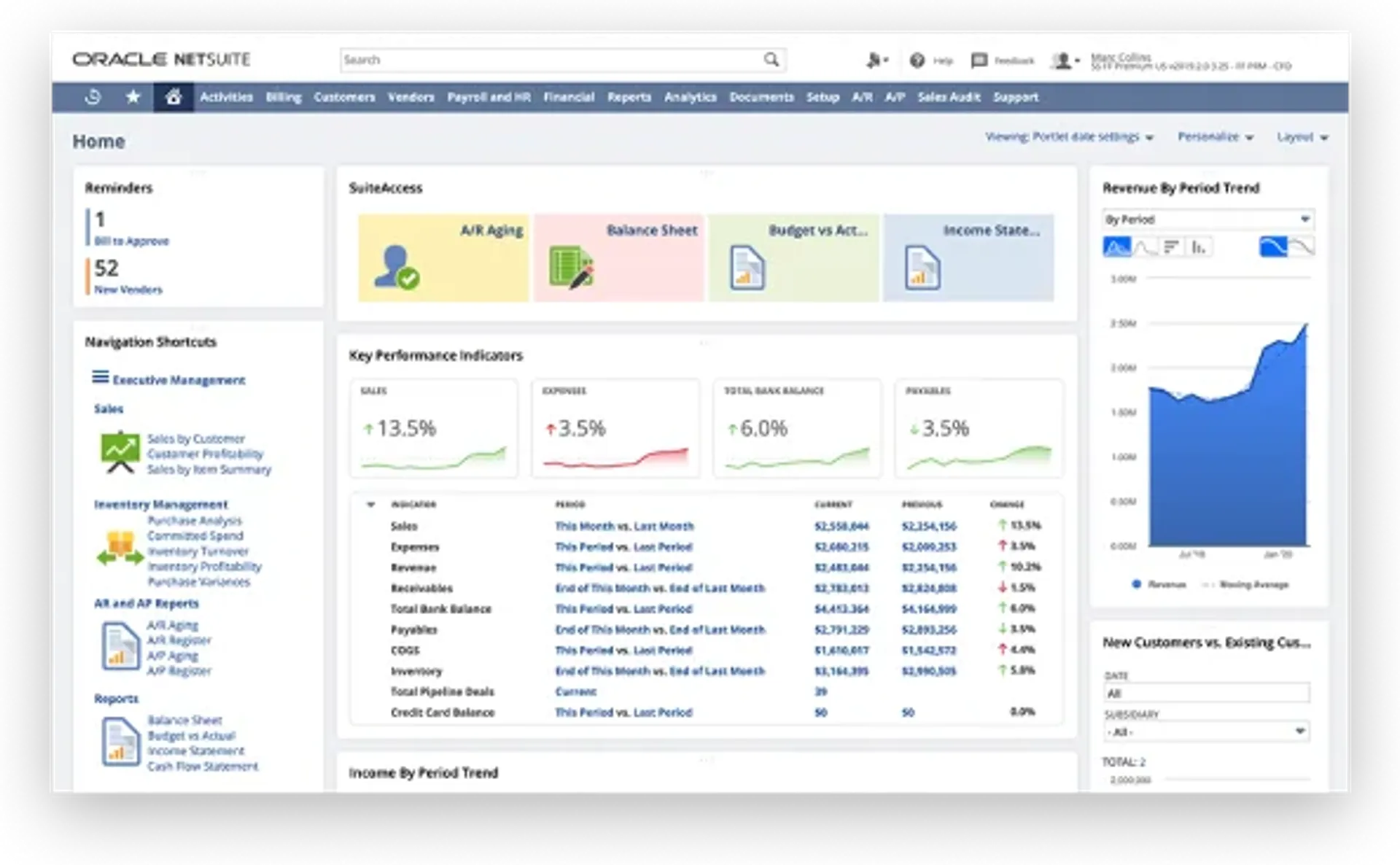The image size is (1400, 865).
Task: Click the Help question mark icon
Action: [x=917, y=61]
